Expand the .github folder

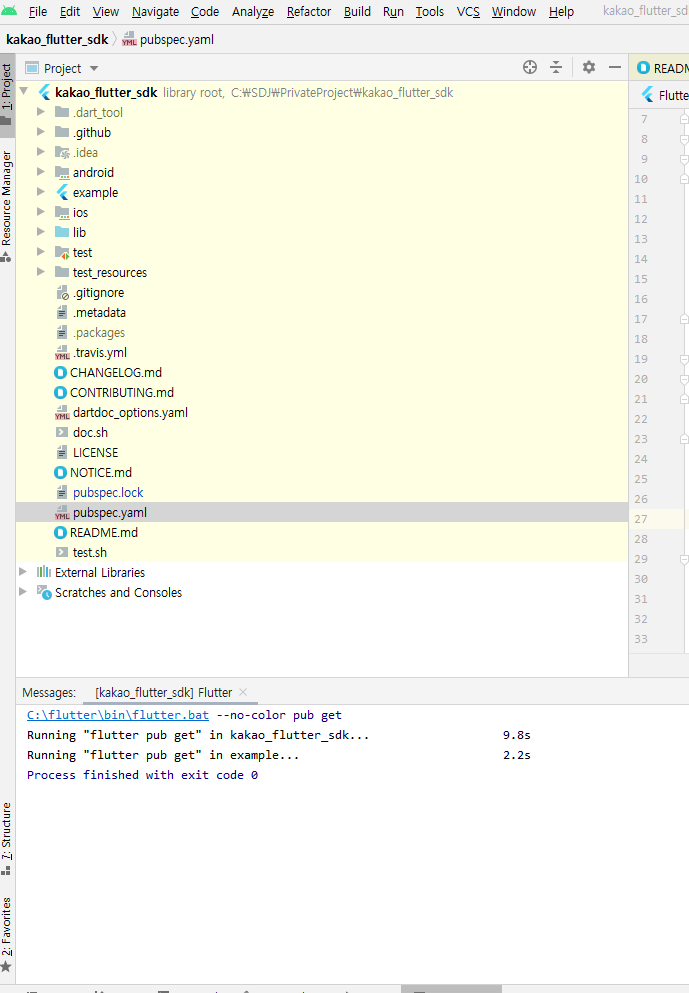pos(41,132)
